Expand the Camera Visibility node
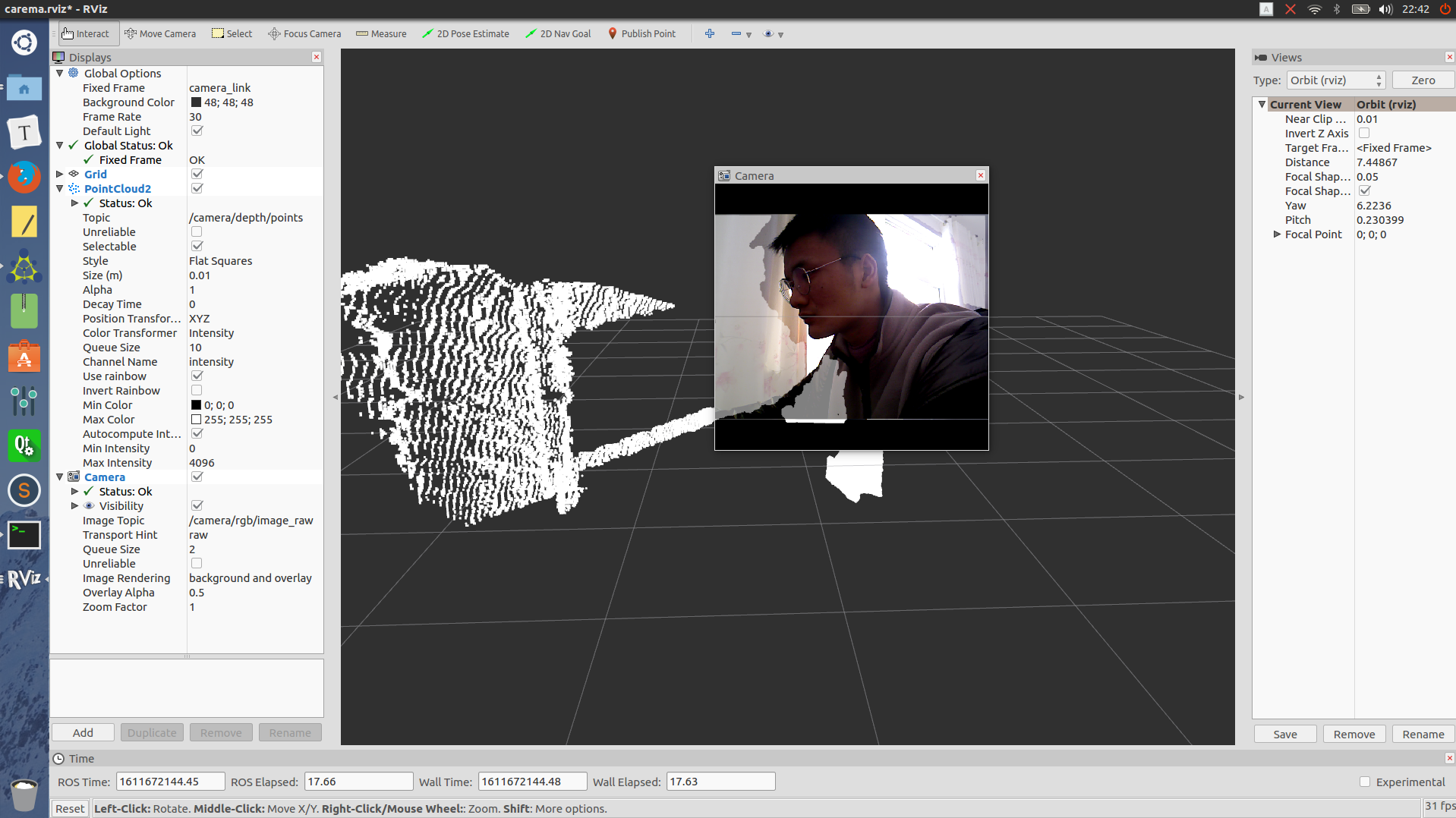 [74, 505]
